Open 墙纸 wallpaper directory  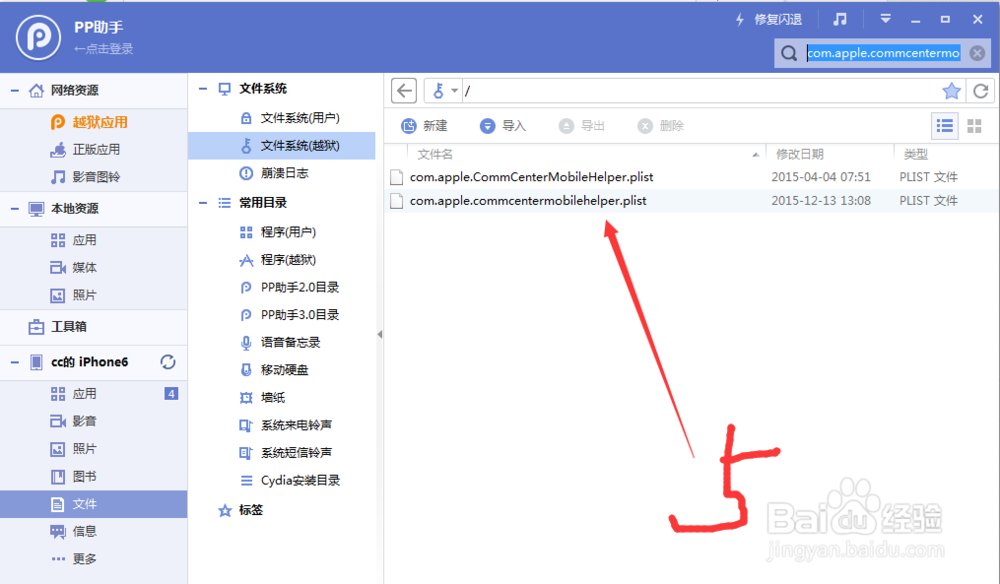point(263,398)
